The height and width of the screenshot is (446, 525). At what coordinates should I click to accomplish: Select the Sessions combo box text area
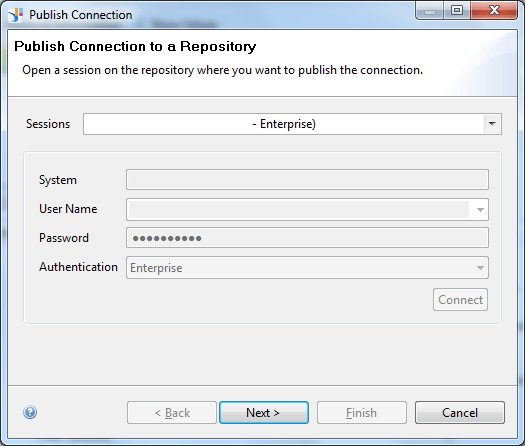coord(284,124)
